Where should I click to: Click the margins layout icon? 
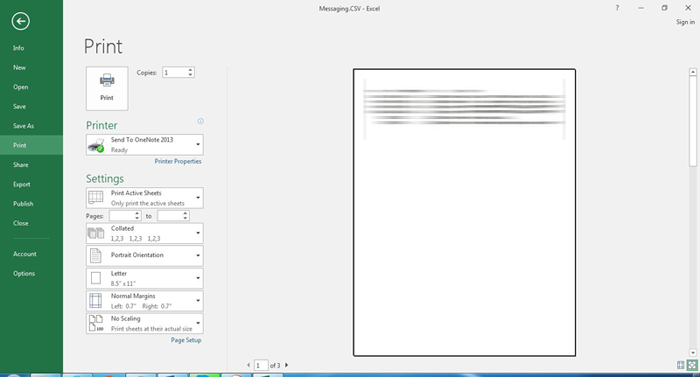(96, 301)
